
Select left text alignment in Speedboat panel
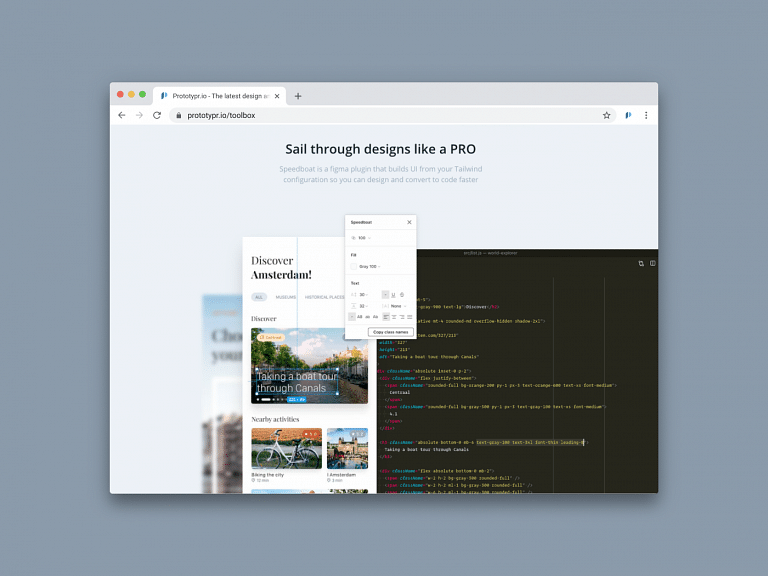pos(386,316)
